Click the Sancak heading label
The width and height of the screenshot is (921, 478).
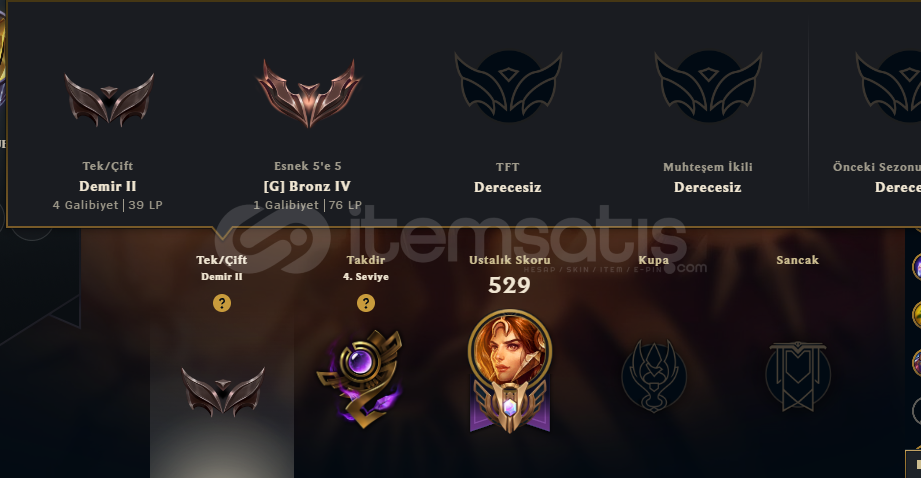click(798, 260)
